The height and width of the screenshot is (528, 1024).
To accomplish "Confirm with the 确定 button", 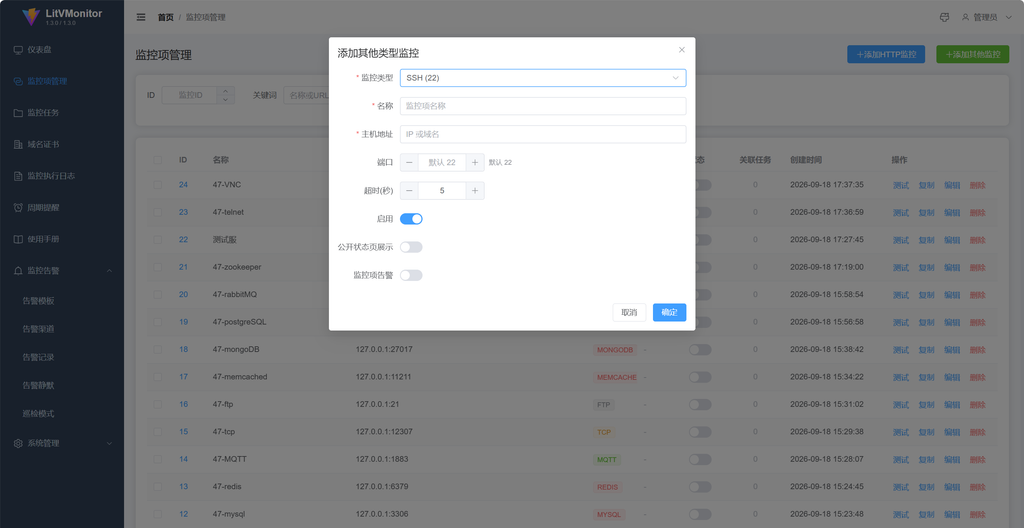I will [669, 312].
